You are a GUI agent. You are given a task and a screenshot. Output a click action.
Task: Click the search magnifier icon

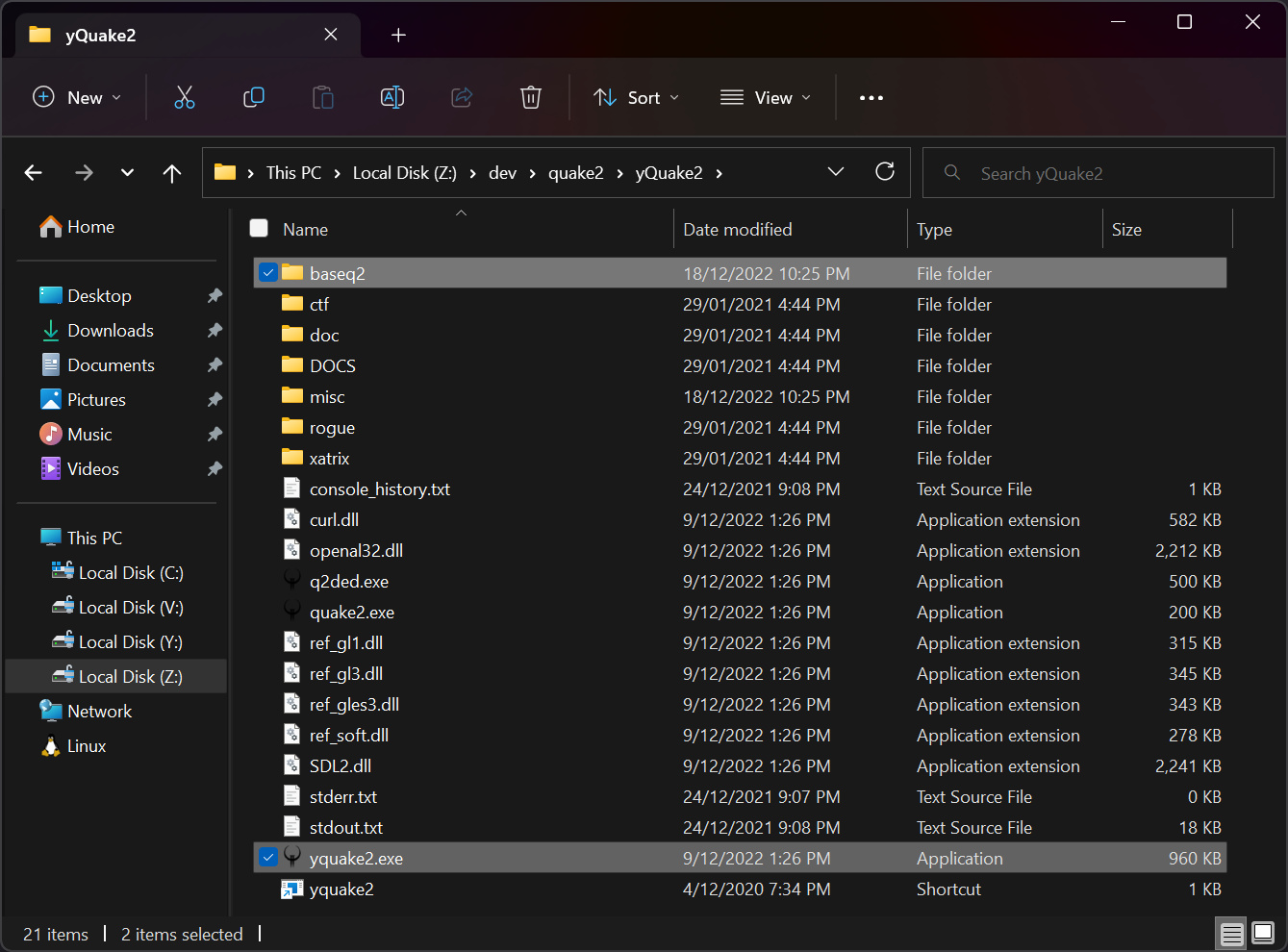click(952, 172)
